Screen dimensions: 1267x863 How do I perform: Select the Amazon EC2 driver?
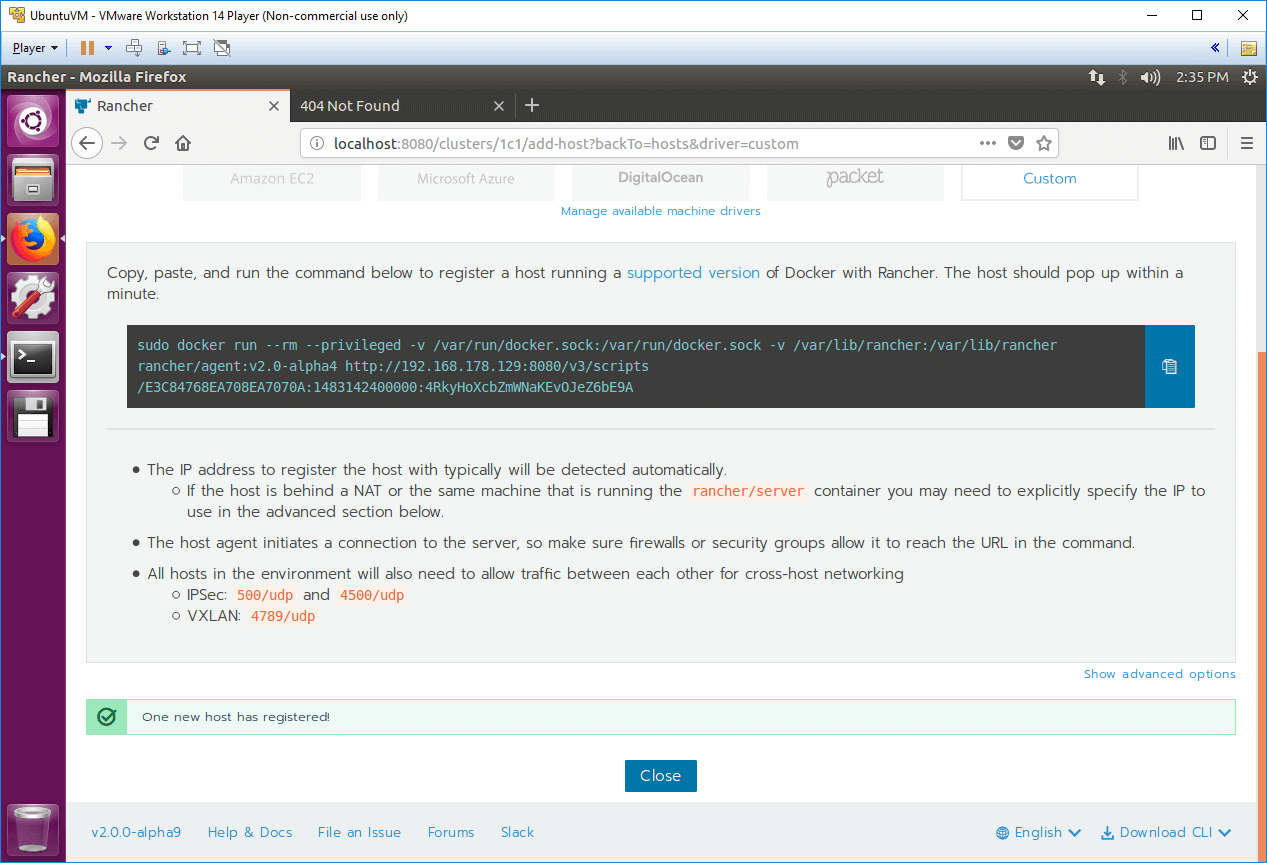pos(272,179)
